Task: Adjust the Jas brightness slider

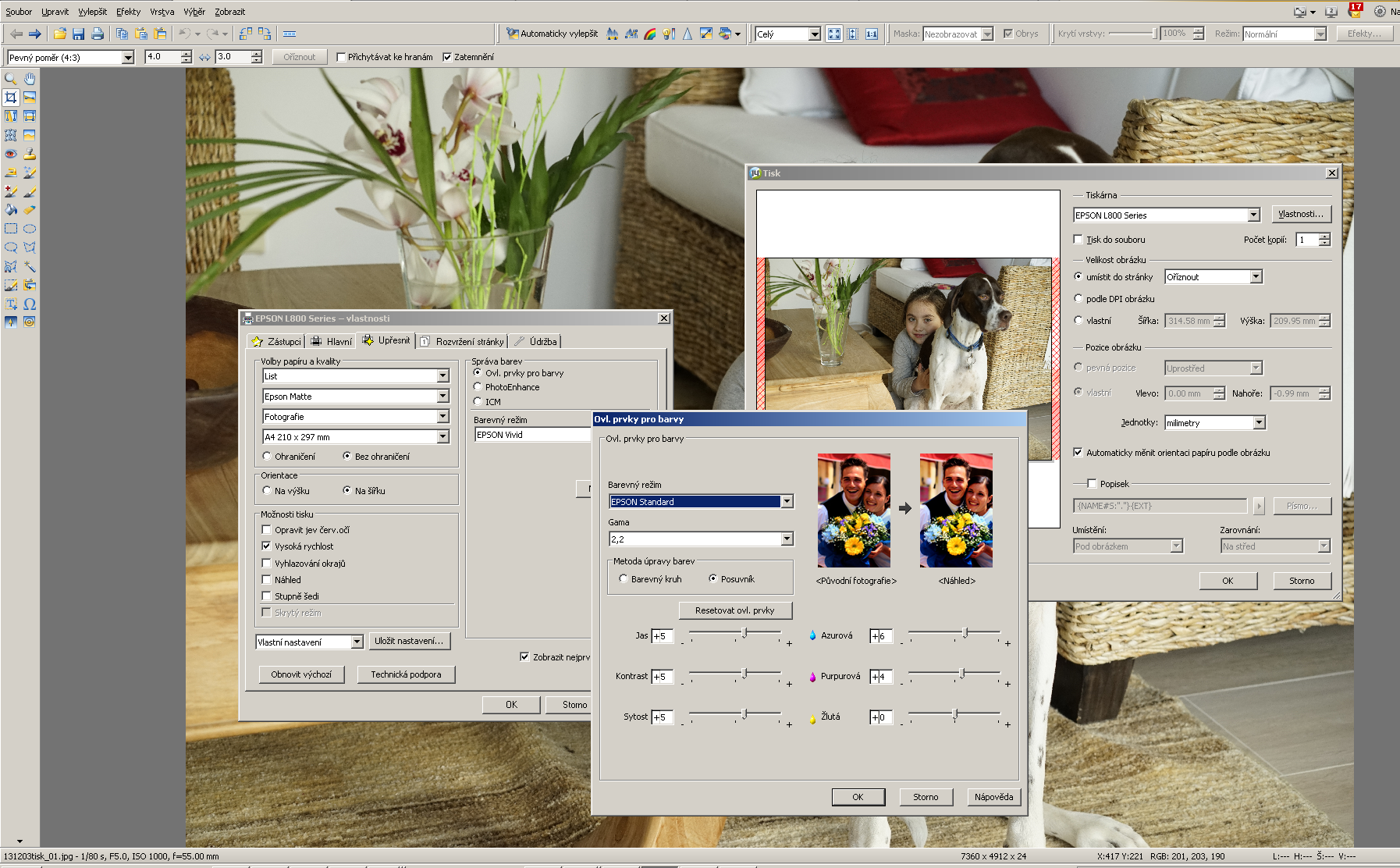Action: click(744, 634)
